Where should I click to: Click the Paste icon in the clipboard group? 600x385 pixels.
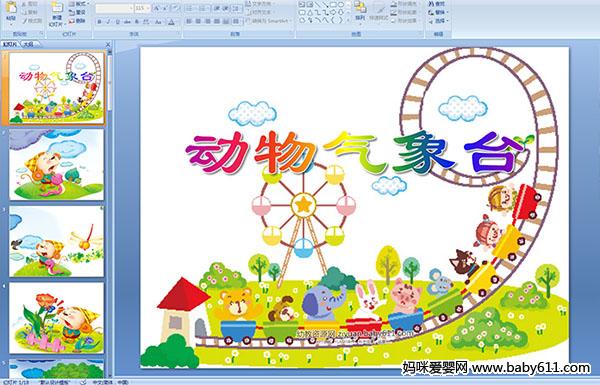pyautogui.click(x=11, y=11)
